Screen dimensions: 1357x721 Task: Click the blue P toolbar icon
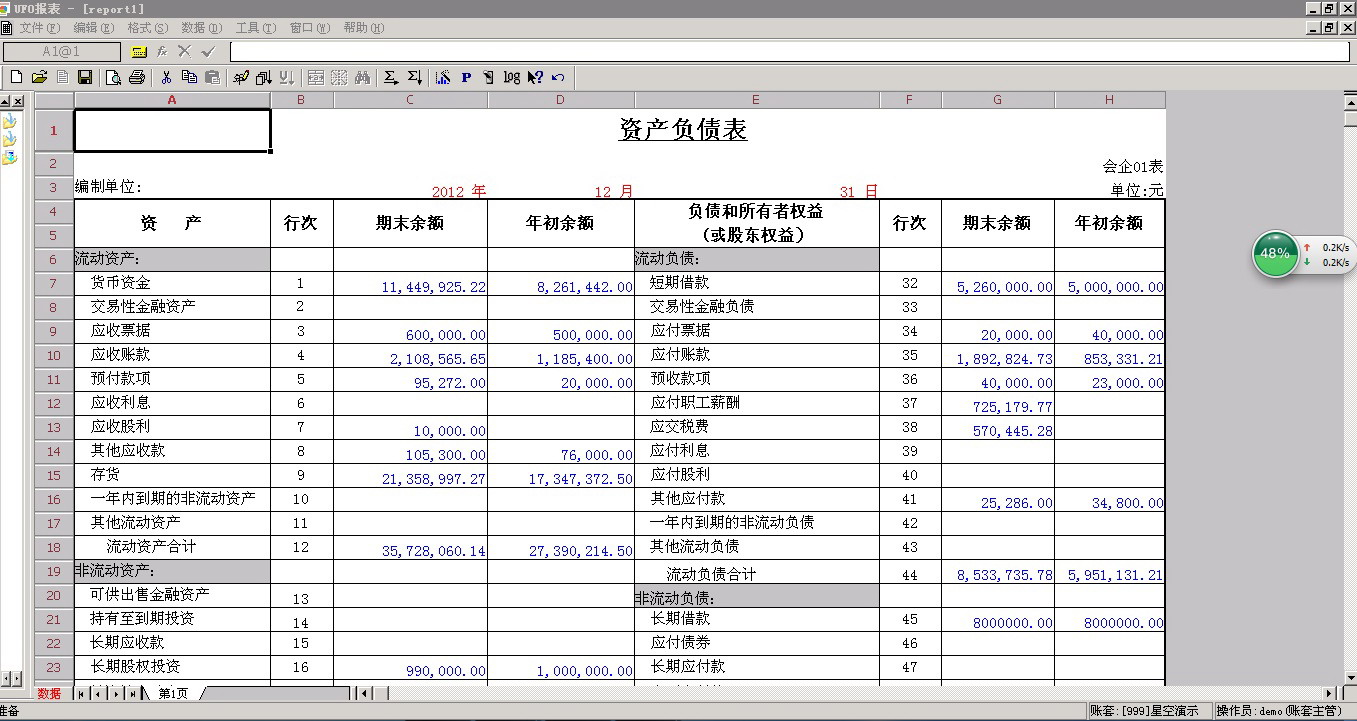point(466,77)
